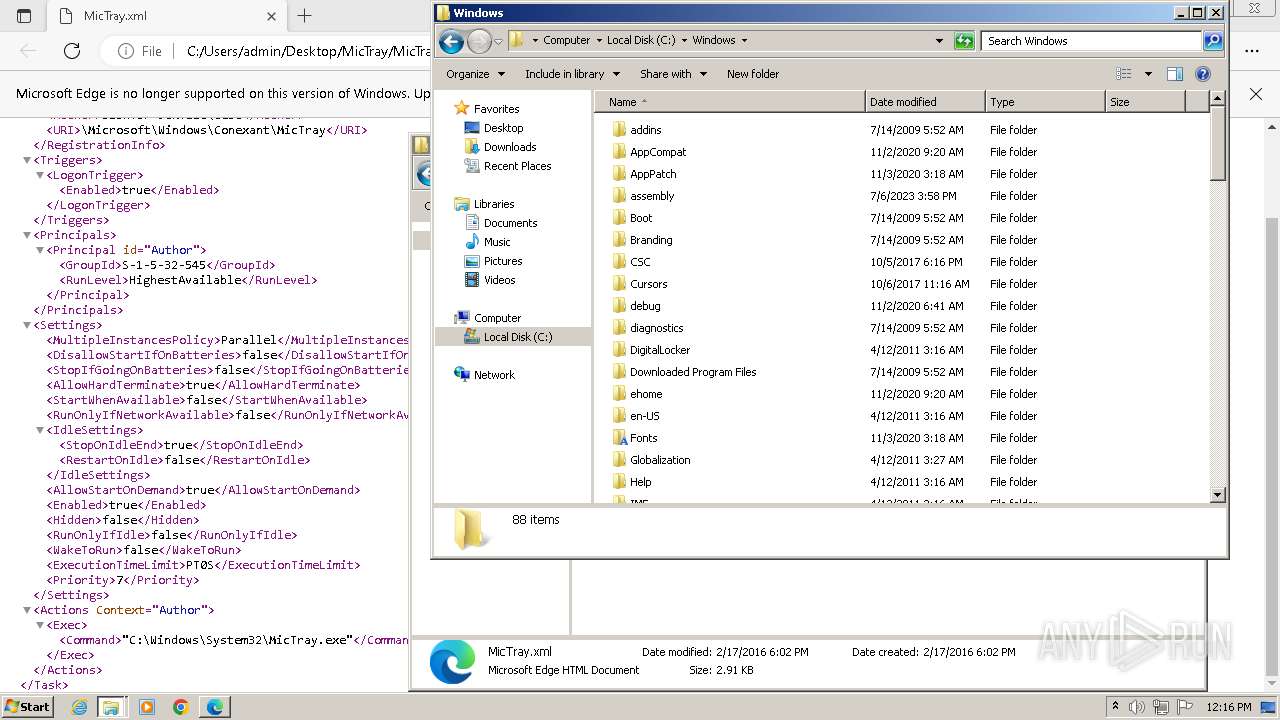The image size is (1280, 720).
Task: Sort by Date modified column
Action: click(x=925, y=102)
